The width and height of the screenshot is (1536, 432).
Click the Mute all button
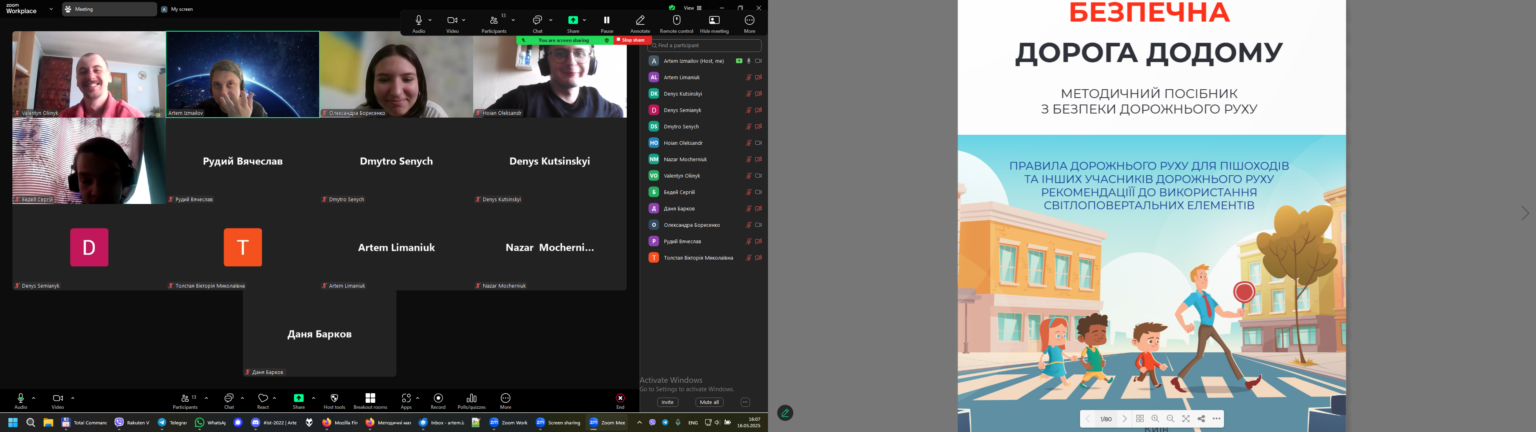pos(709,402)
